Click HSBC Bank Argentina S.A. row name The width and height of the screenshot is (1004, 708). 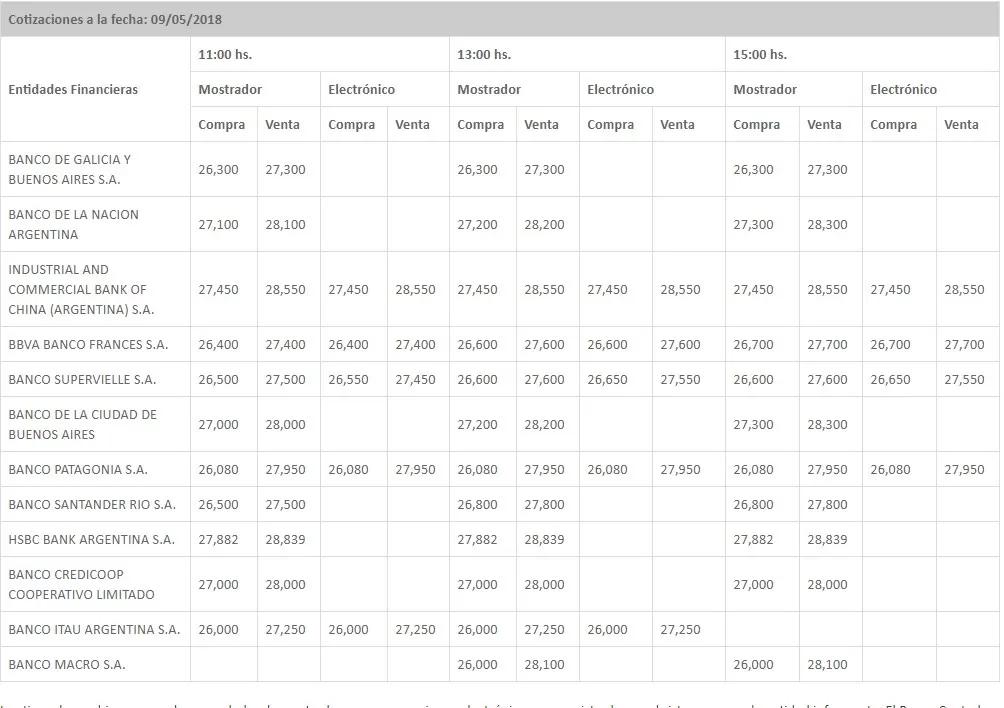click(91, 540)
